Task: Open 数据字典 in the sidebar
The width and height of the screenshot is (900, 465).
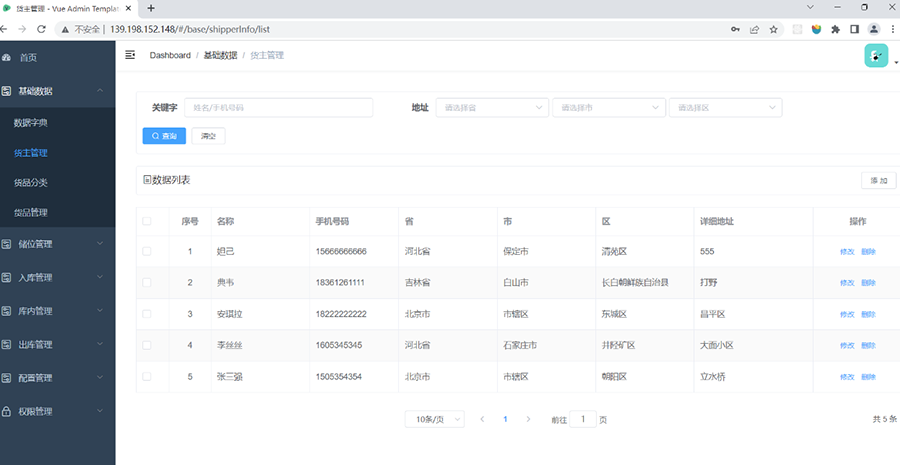Action: [30, 123]
